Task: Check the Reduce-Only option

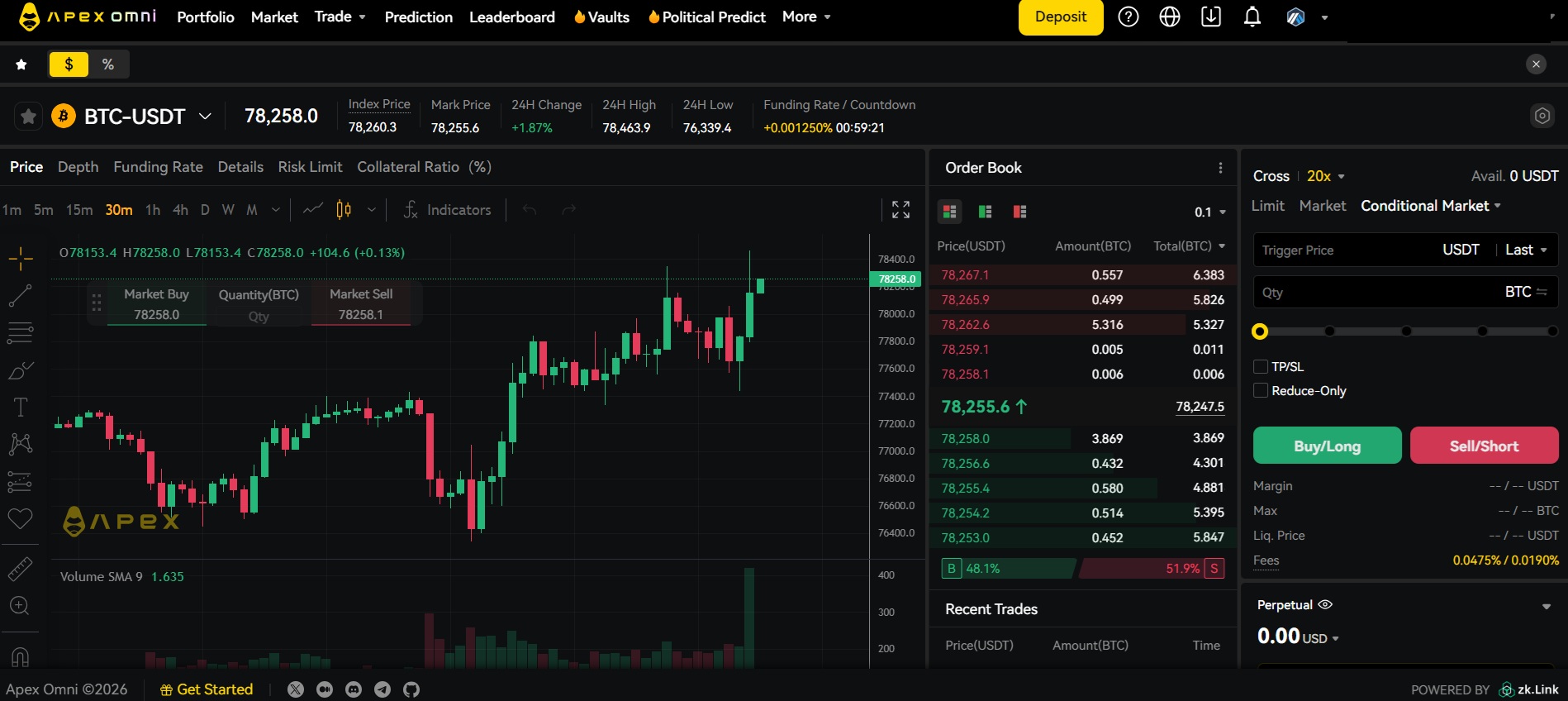Action: click(1261, 391)
